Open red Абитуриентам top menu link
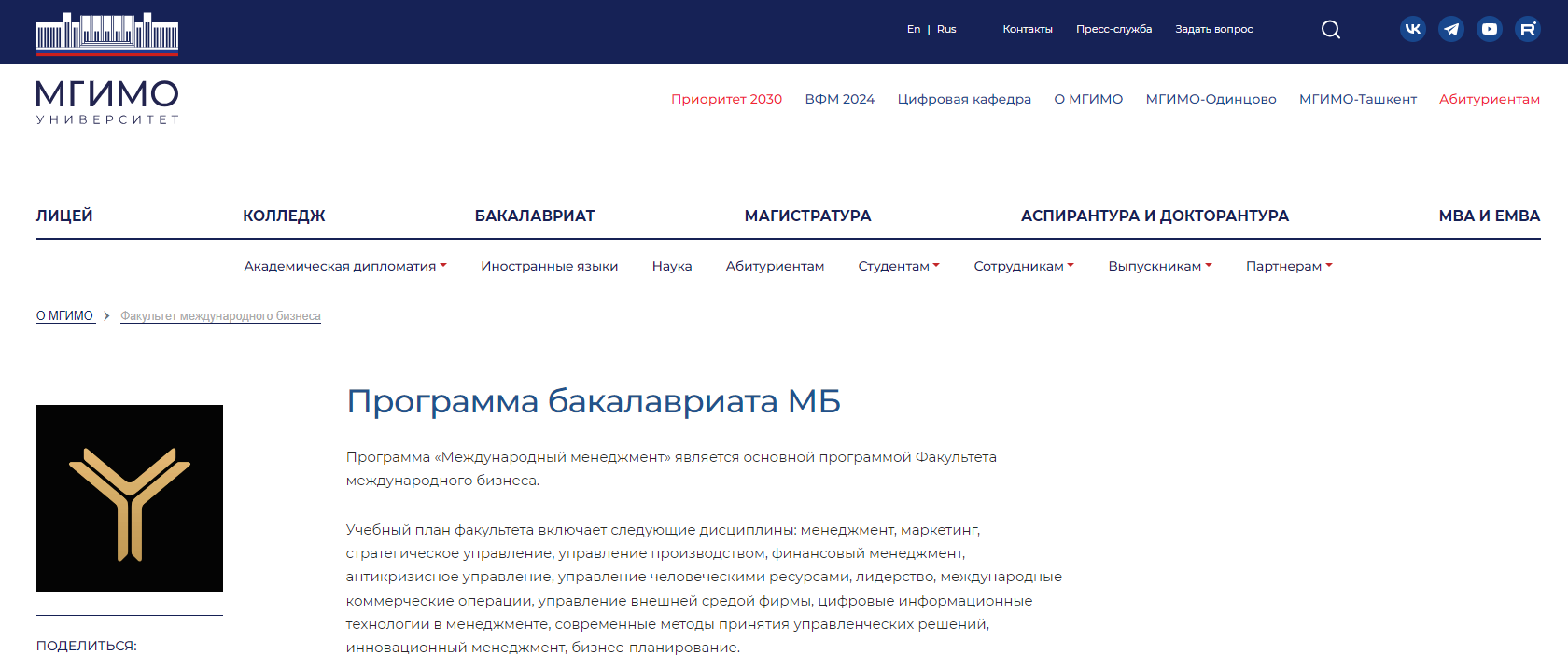The image size is (1568, 669). [x=1490, y=99]
